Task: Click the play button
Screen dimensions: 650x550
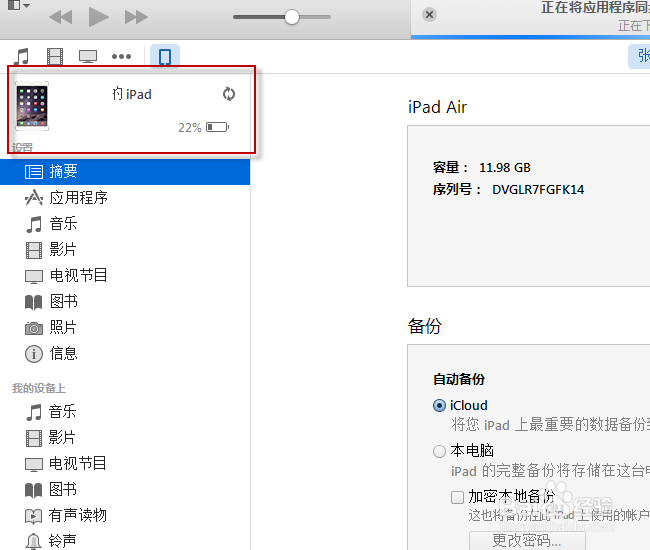Action: point(99,17)
